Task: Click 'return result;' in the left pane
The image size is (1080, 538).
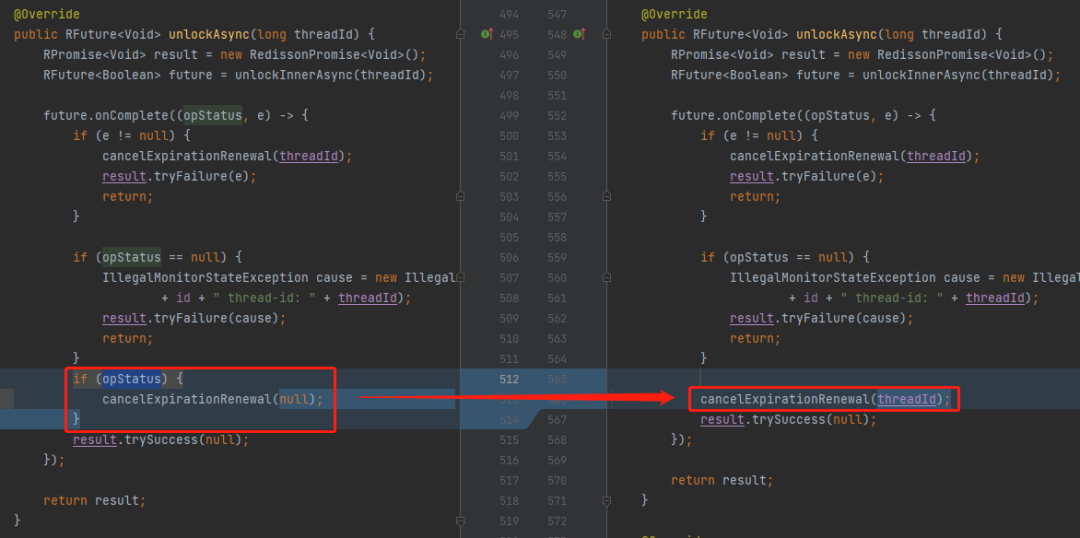Action: tap(94, 501)
